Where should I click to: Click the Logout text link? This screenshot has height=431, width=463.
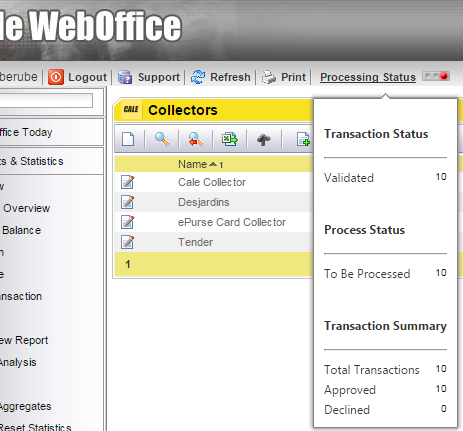tap(87, 77)
